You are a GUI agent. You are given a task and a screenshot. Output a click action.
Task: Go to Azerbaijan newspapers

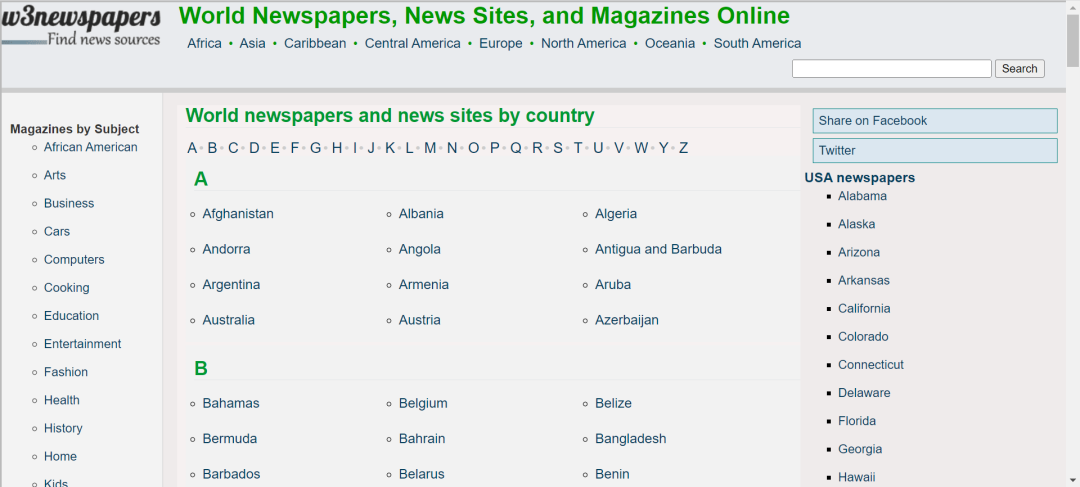coord(627,320)
